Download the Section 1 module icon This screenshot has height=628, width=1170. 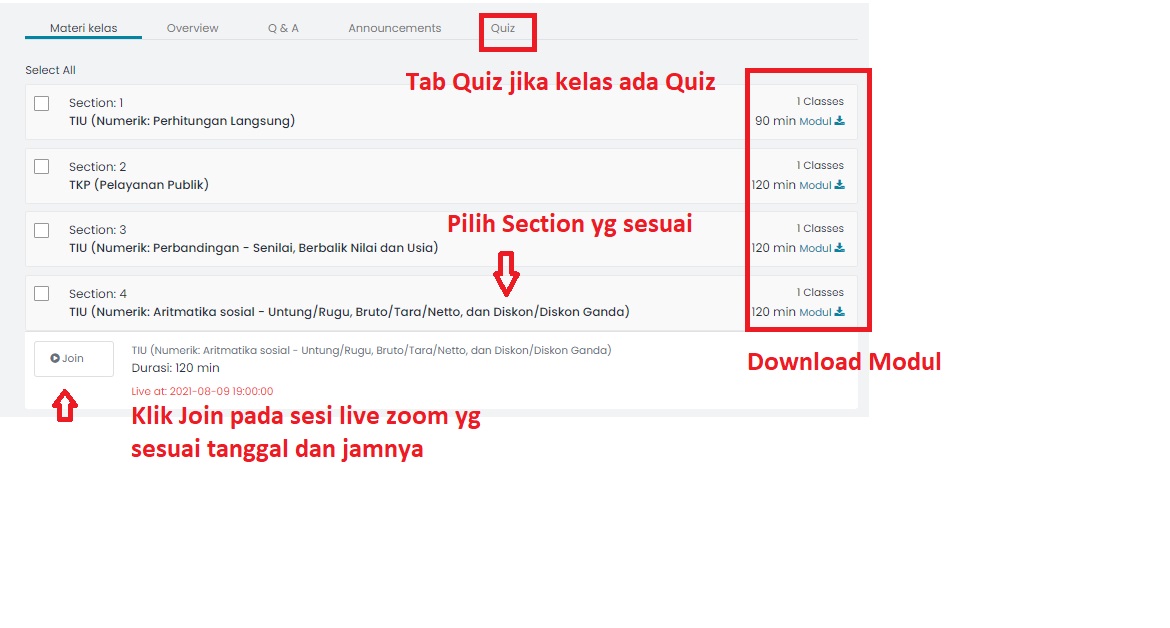tap(839, 121)
